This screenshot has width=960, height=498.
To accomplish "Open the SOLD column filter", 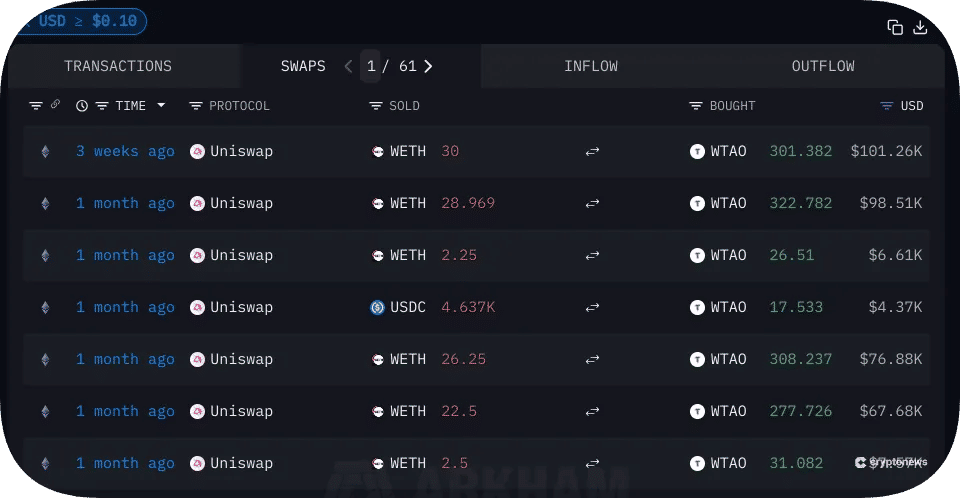I will click(376, 106).
